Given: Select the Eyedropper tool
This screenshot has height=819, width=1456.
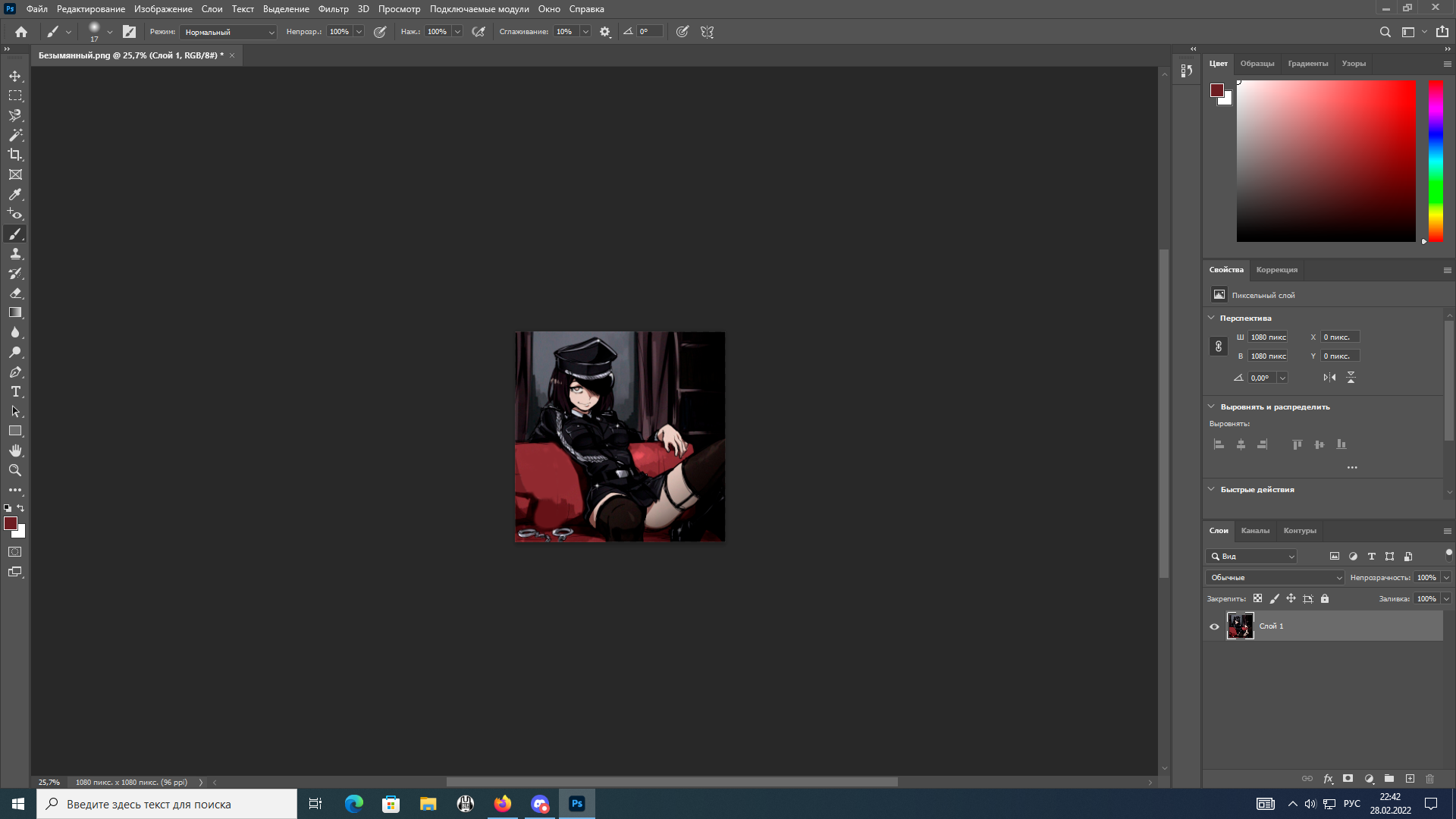Looking at the screenshot, I should point(15,194).
